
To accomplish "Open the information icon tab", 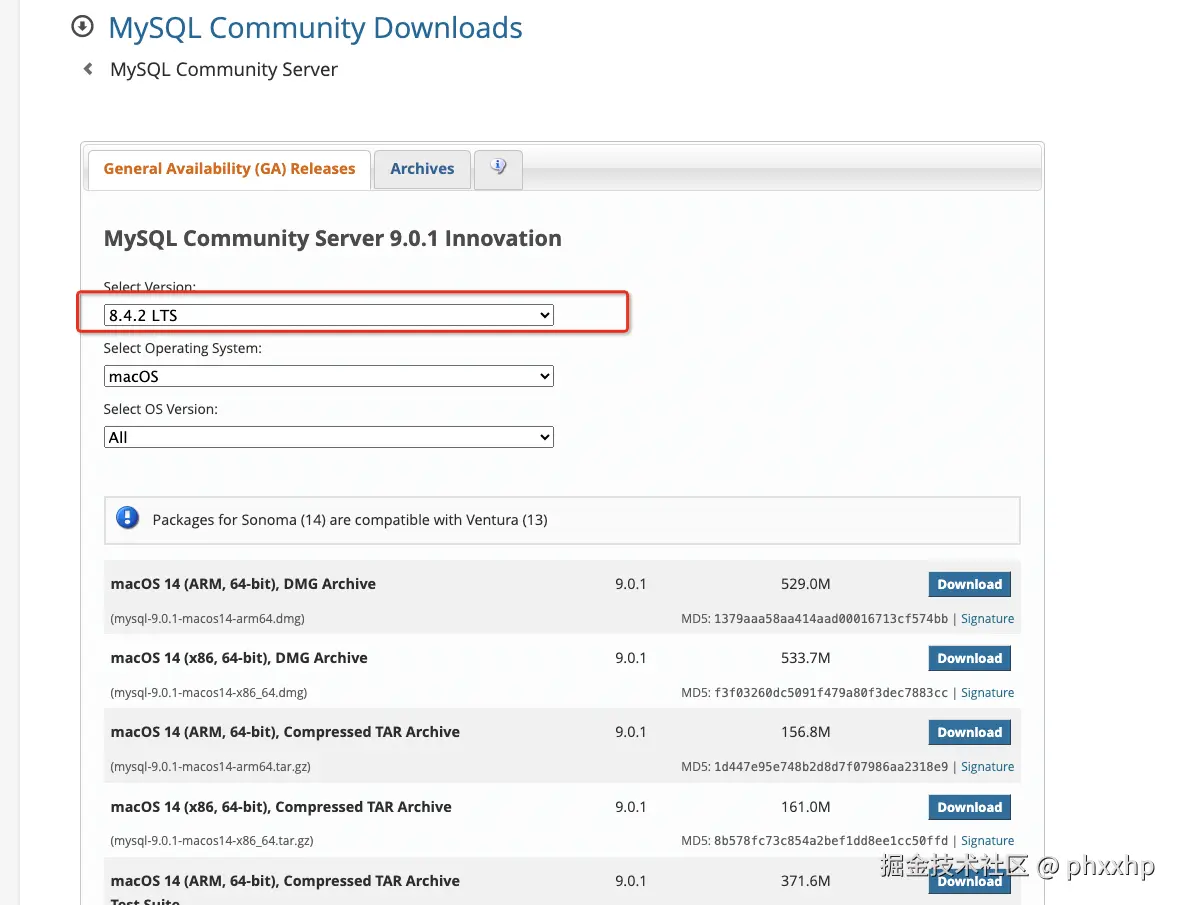I will click(x=498, y=169).
